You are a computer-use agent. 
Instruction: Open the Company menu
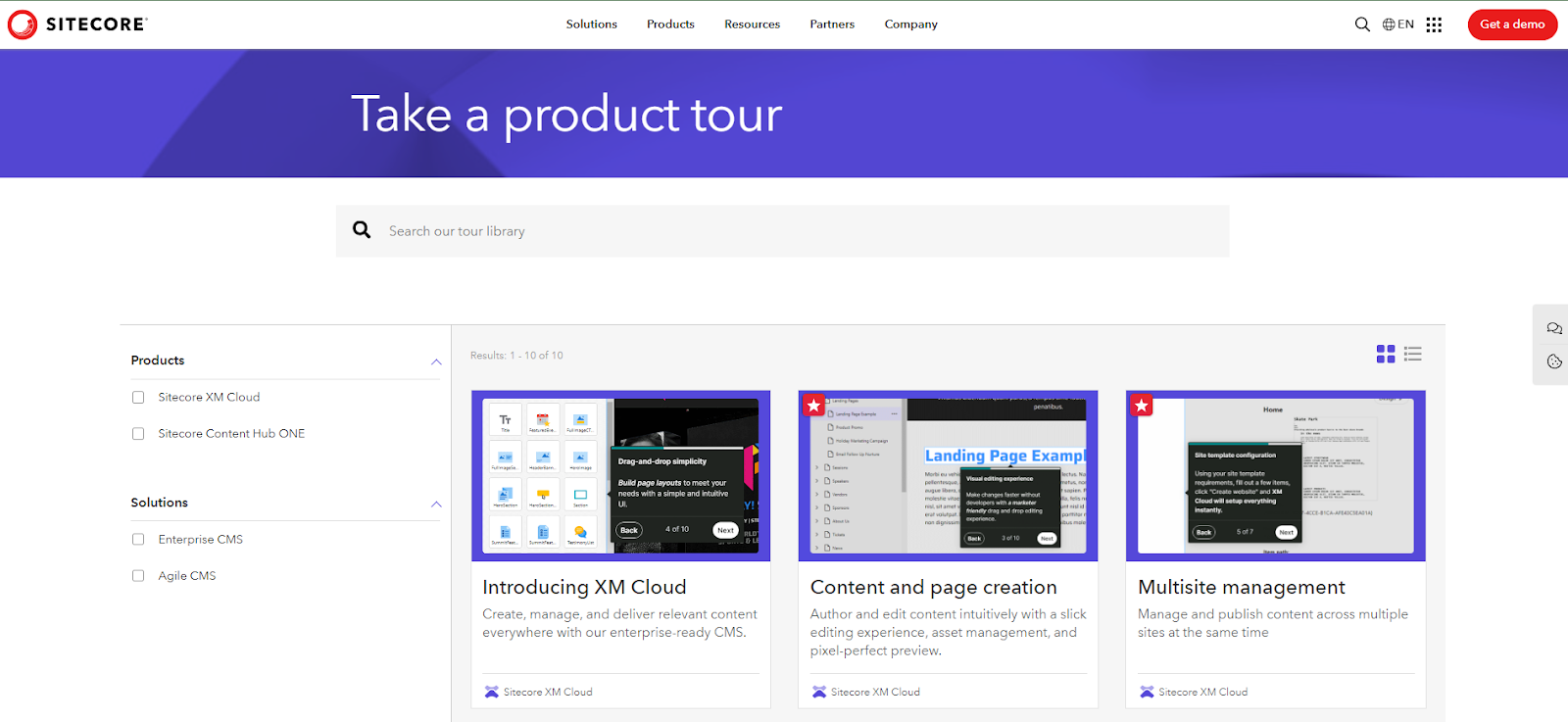click(910, 24)
